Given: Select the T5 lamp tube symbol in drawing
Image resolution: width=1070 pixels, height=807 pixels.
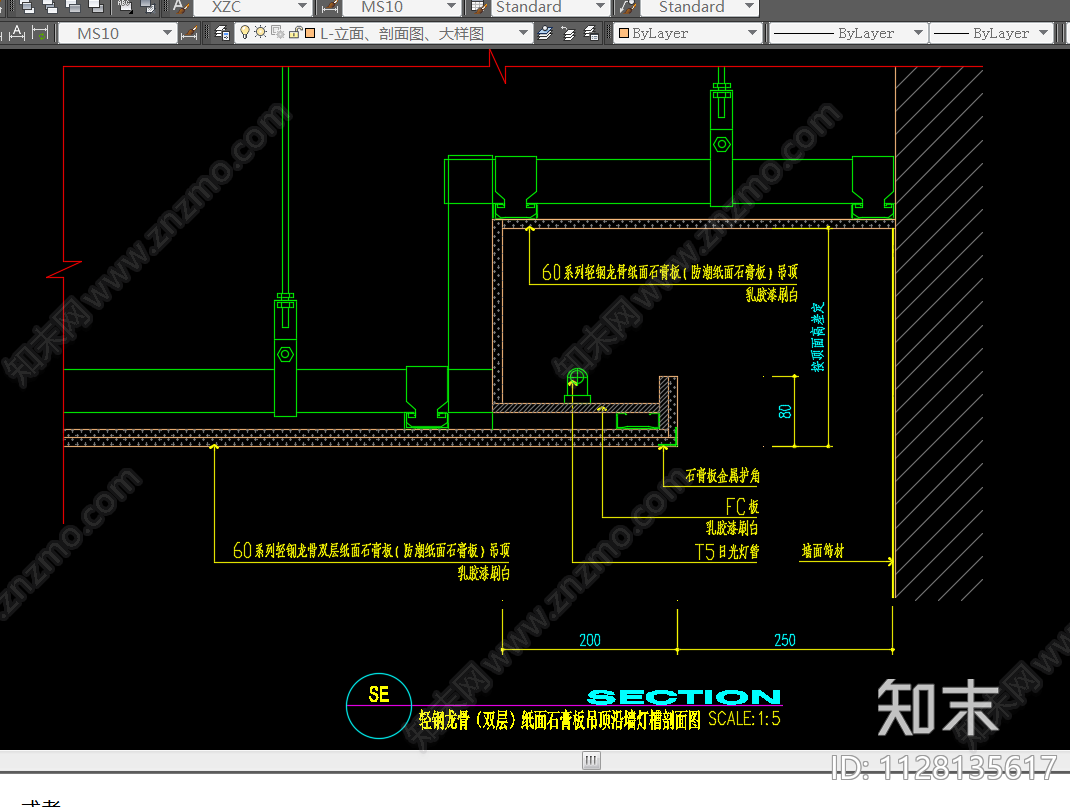Looking at the screenshot, I should (577, 385).
